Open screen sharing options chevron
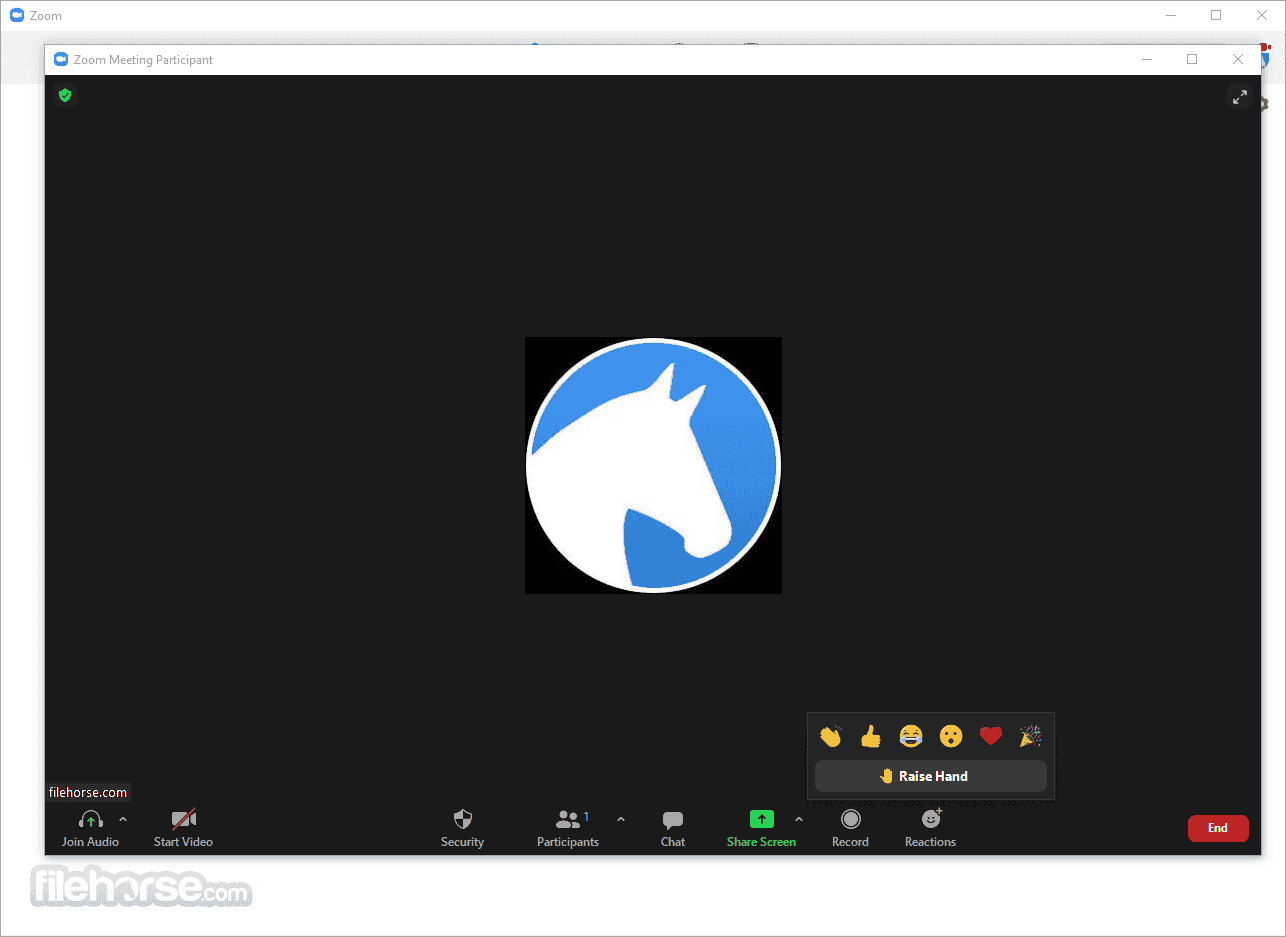Screen dimensions: 1286x937 [799, 819]
